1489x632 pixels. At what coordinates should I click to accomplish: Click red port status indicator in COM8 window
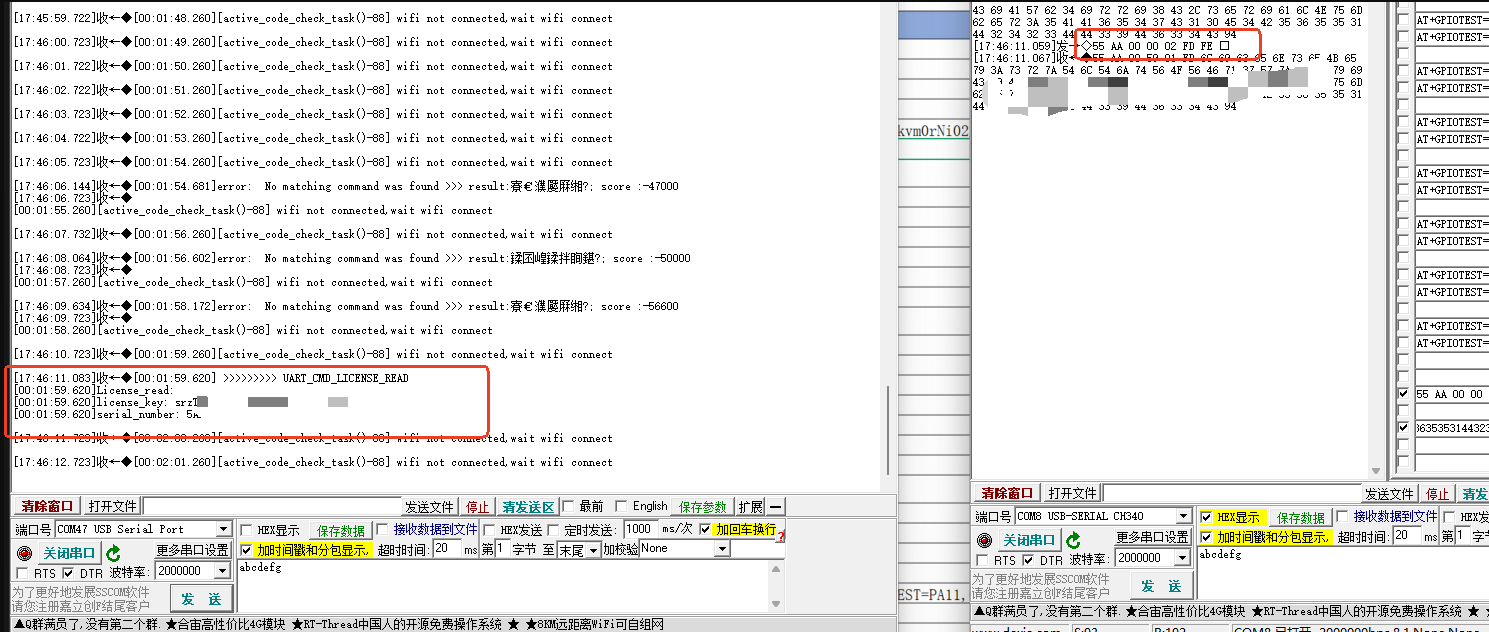click(x=984, y=541)
